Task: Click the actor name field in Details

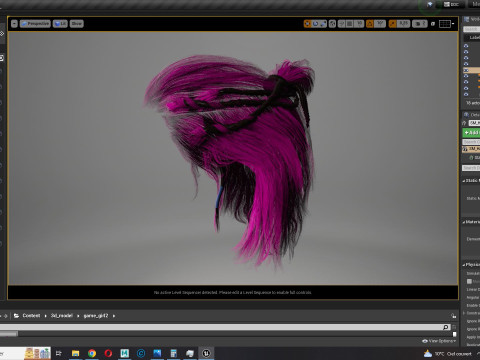Action: click(475, 123)
